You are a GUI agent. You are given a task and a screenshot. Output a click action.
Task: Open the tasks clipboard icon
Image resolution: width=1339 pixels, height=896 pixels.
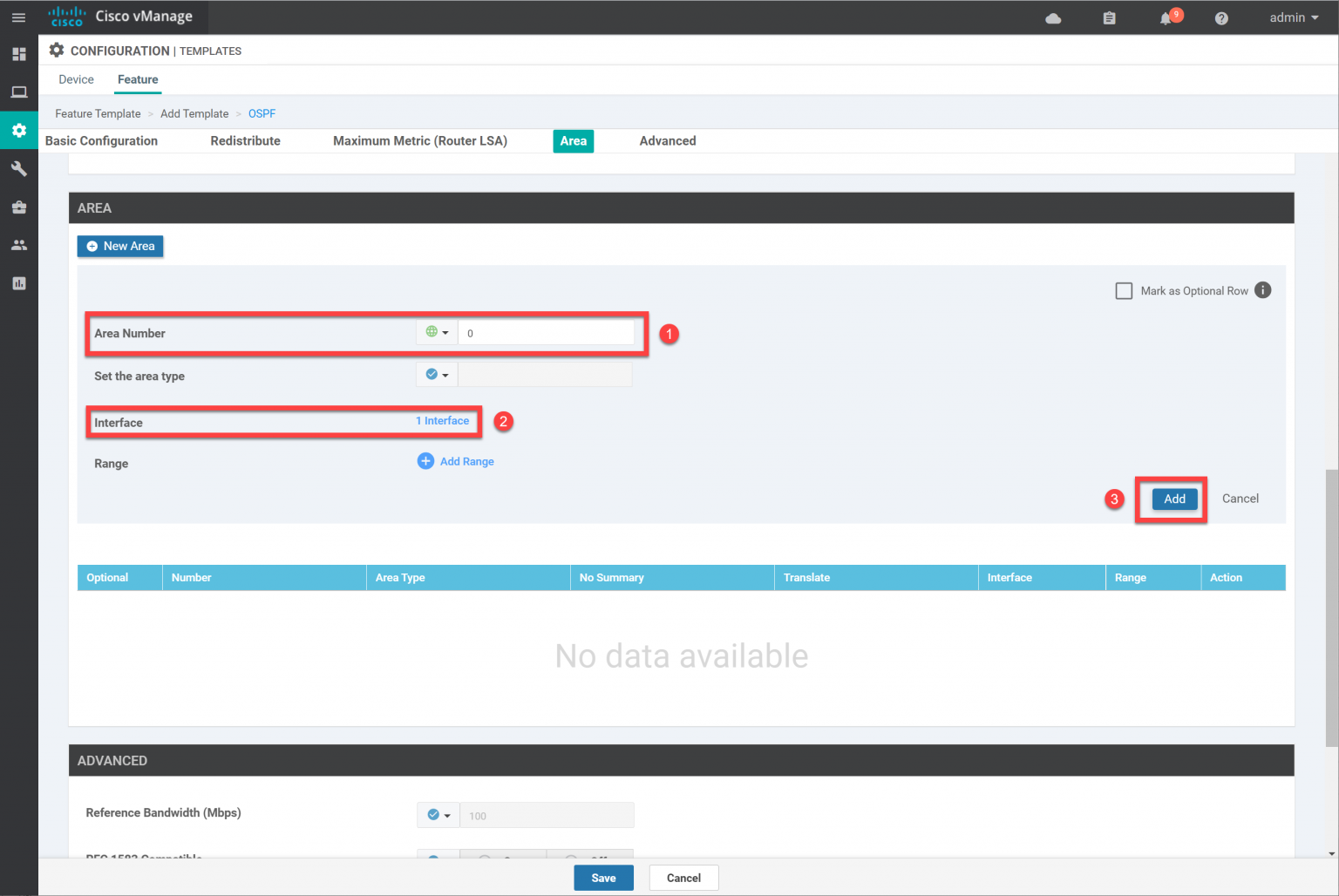1109,17
